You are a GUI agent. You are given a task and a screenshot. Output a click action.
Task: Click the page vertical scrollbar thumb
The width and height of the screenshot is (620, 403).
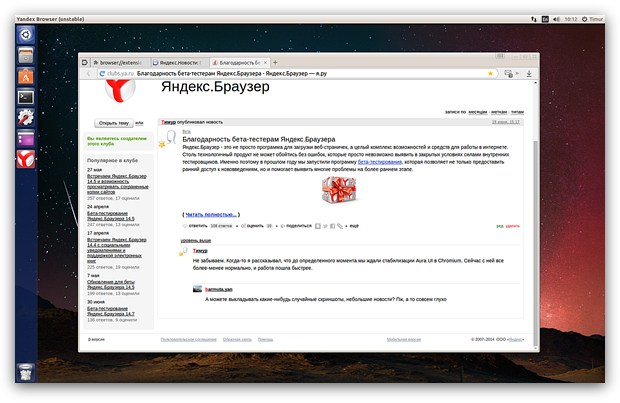click(535, 243)
